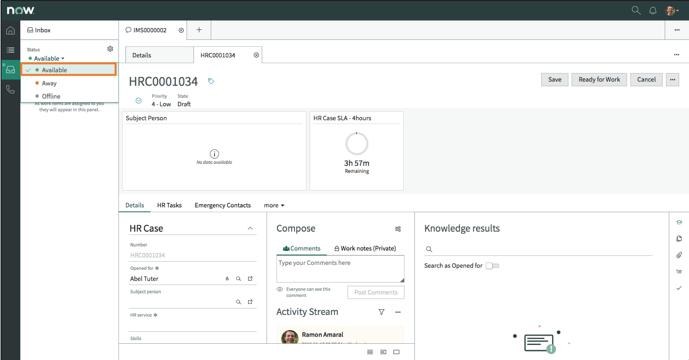Open inbox settings gear icon
Image resolution: width=689 pixels, height=360 pixels.
tap(110, 49)
